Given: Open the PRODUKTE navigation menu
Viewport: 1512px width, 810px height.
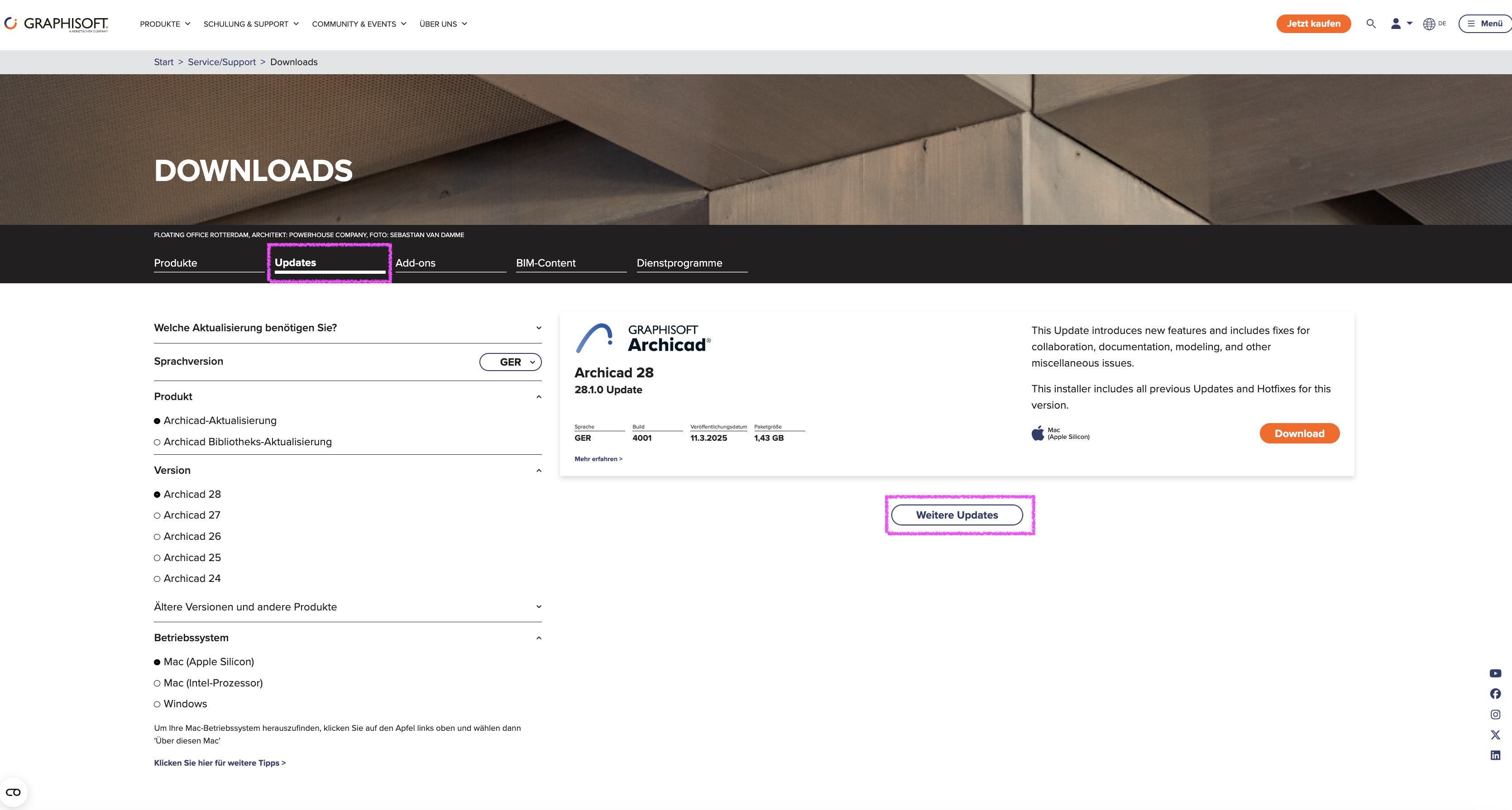Looking at the screenshot, I should pos(165,24).
